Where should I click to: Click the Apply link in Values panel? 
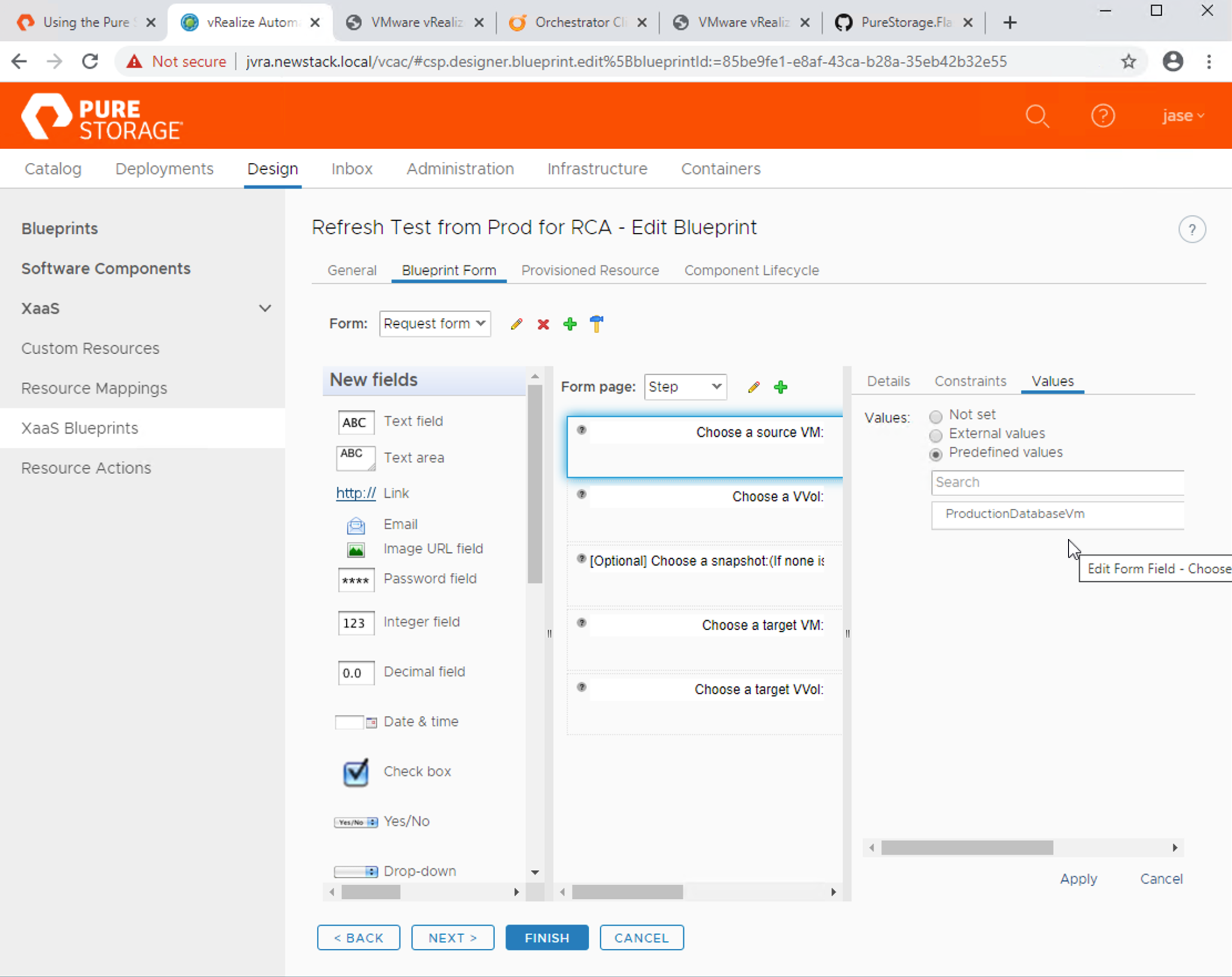(1078, 879)
